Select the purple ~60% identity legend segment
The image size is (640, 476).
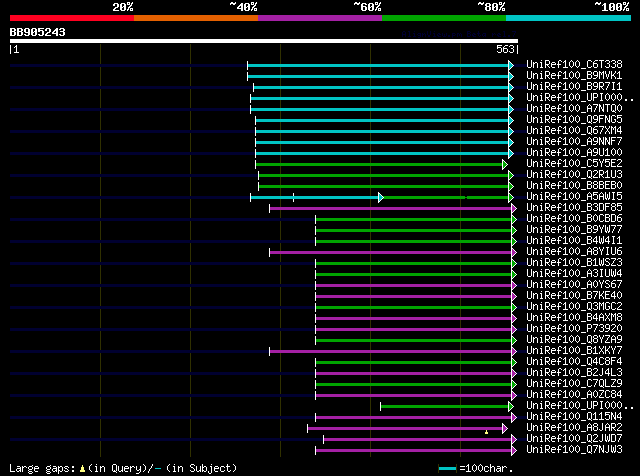pyautogui.click(x=320, y=18)
